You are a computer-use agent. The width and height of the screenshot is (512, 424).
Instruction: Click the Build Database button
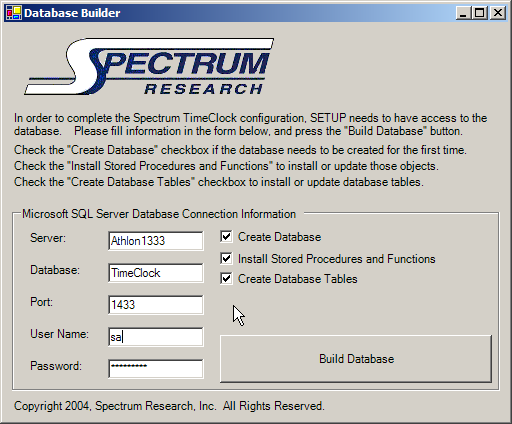click(x=356, y=359)
